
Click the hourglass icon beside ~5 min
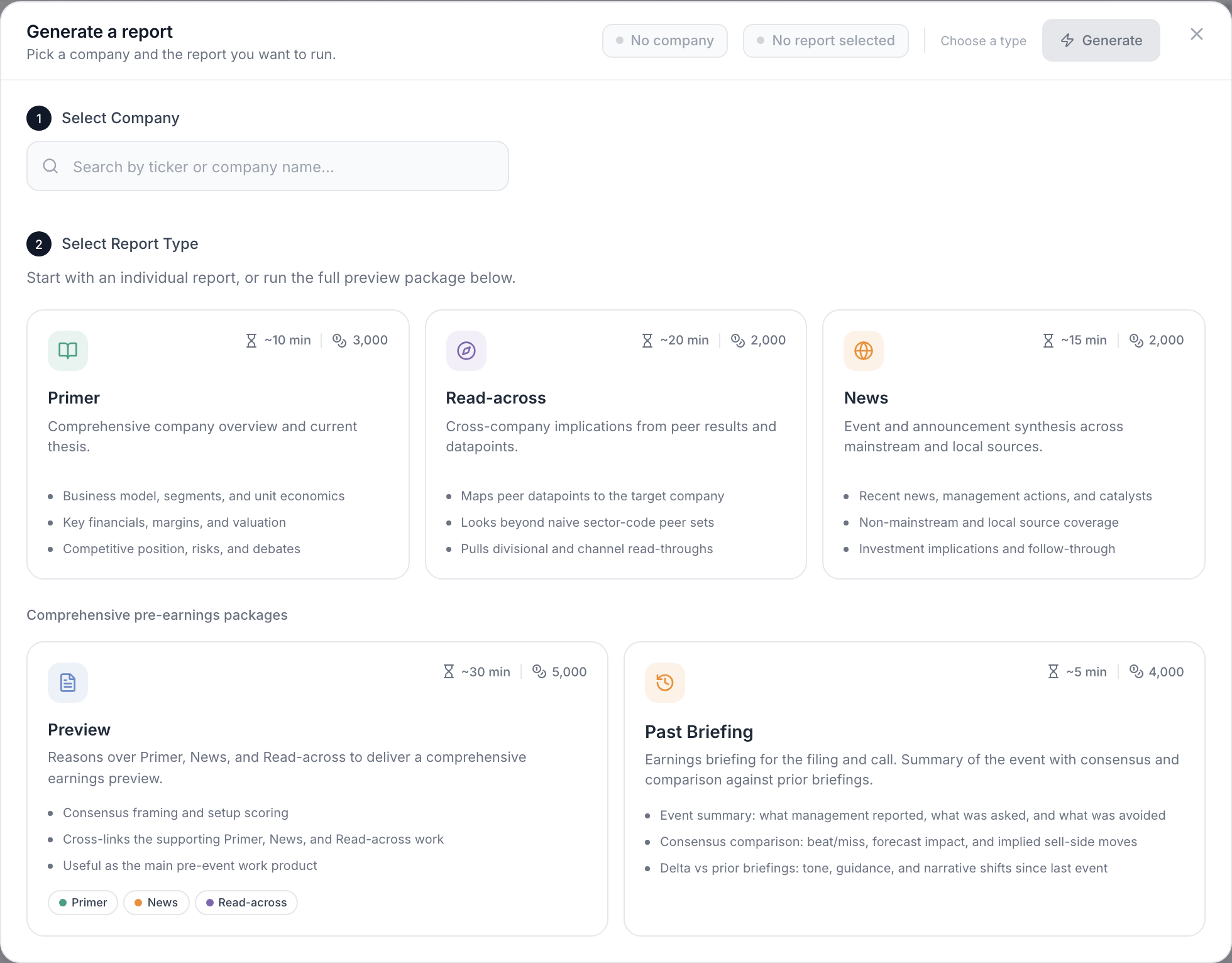click(x=1053, y=671)
